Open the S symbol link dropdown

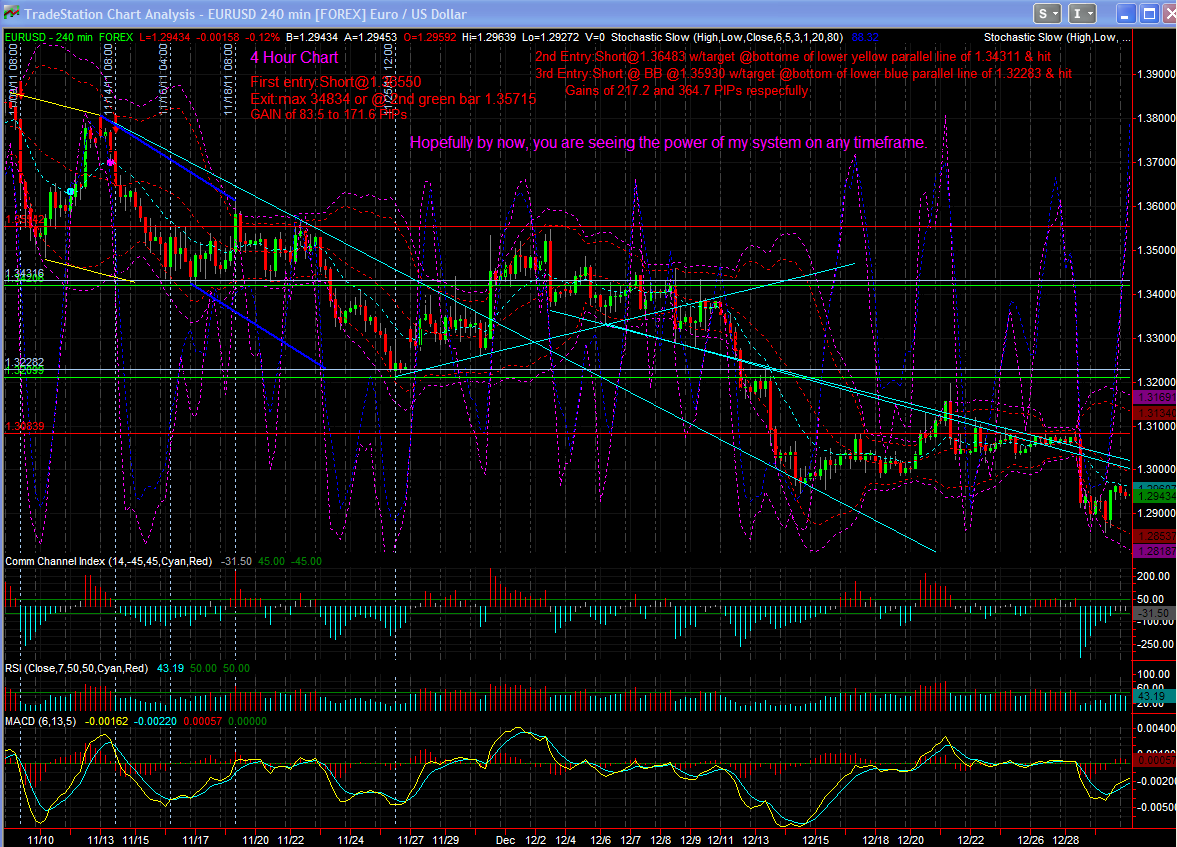click(1047, 14)
